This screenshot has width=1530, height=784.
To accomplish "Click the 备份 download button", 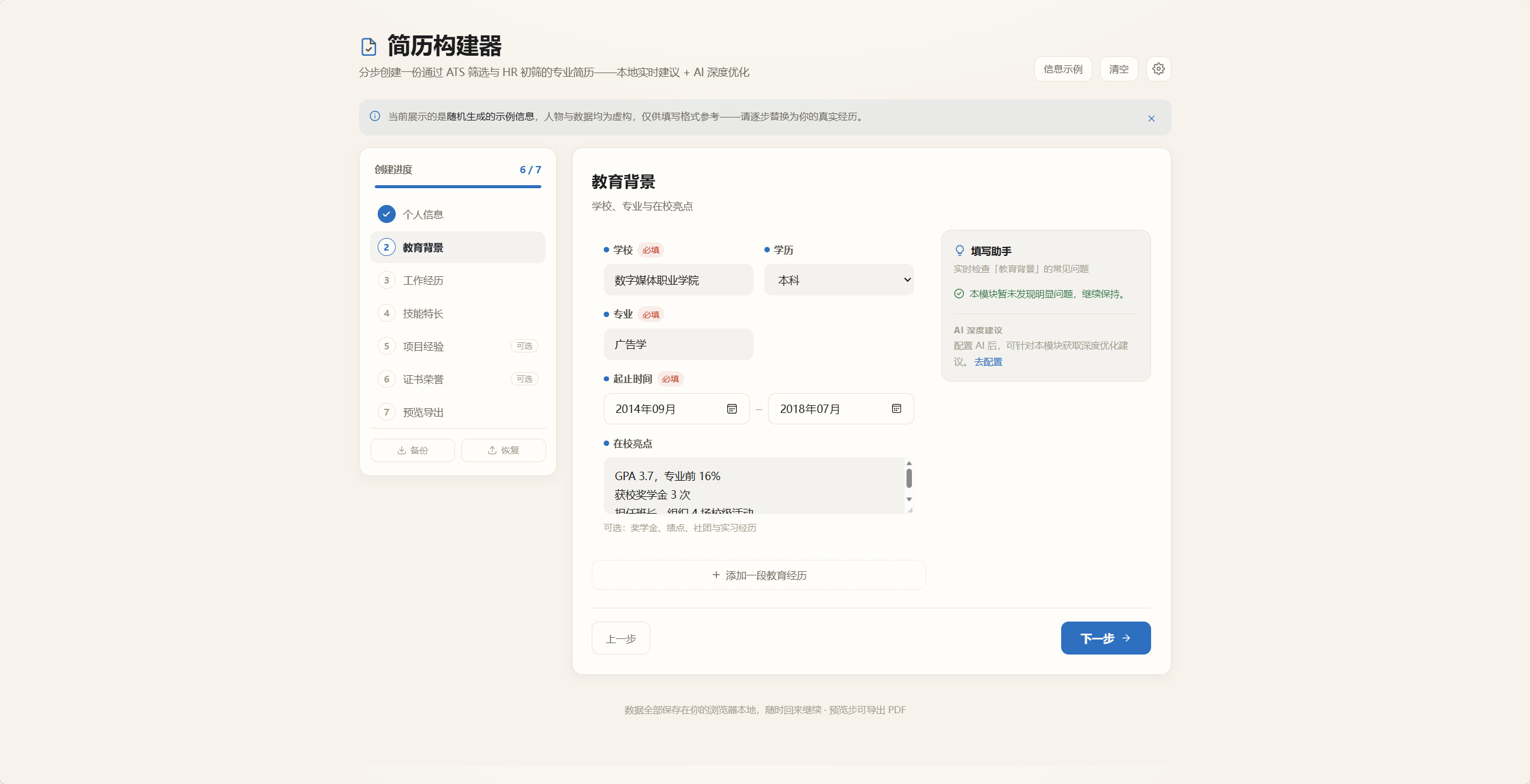I will 412,450.
